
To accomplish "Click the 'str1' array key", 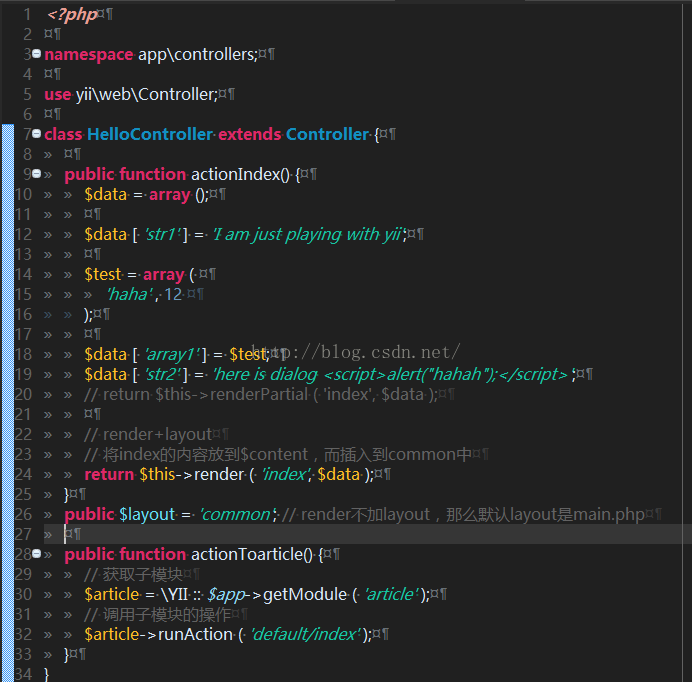I will pos(163,234).
